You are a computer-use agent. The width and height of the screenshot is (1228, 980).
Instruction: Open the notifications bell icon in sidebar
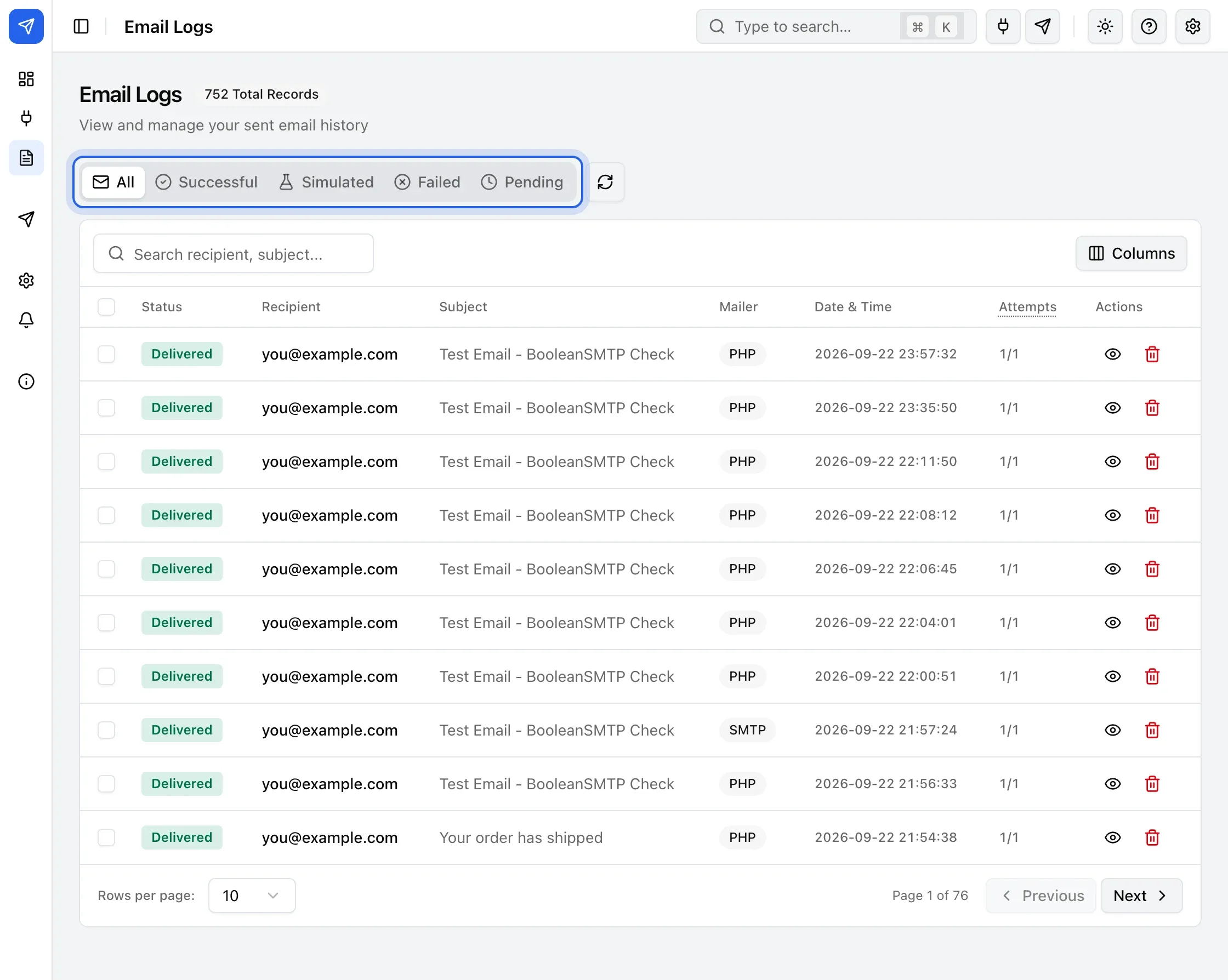tap(26, 320)
